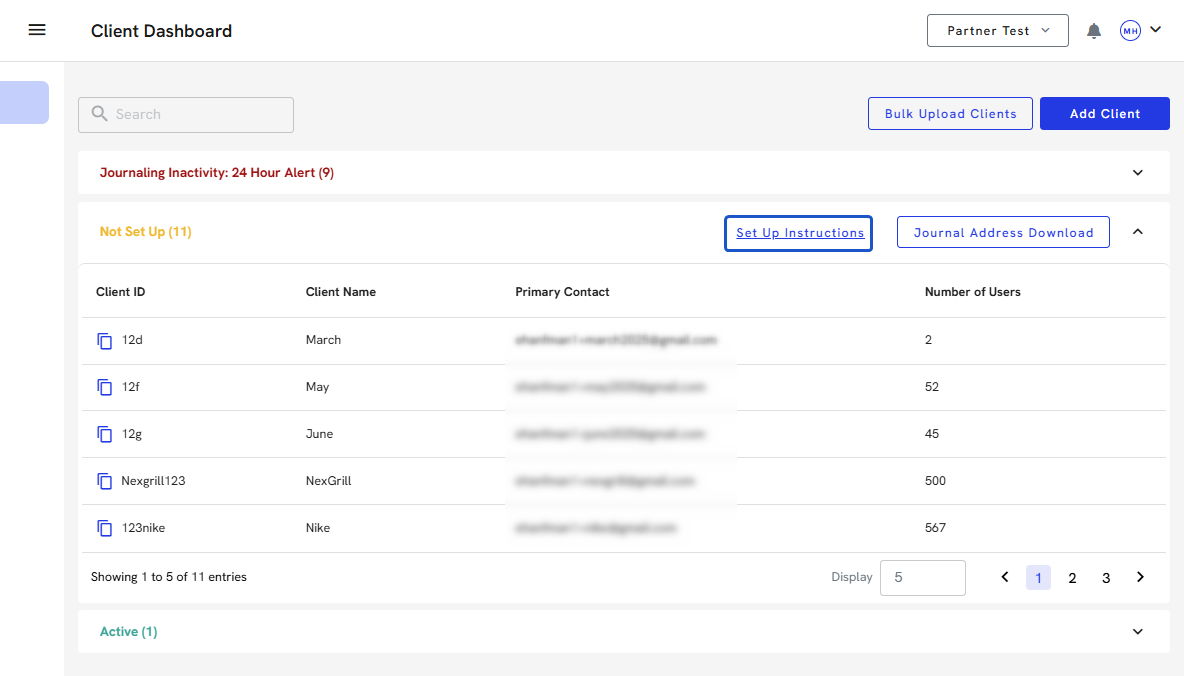The image size is (1184, 676).
Task: Click Bulk Upload Clients button
Action: 950,114
